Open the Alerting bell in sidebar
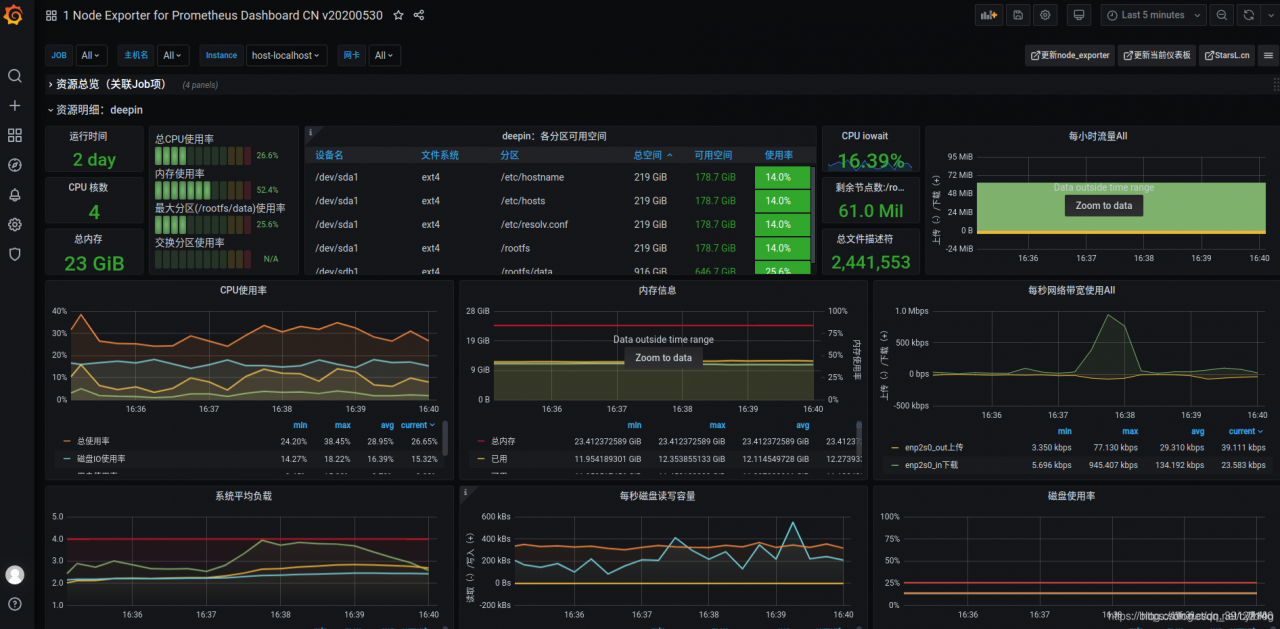The width and height of the screenshot is (1280, 629). pos(15,195)
